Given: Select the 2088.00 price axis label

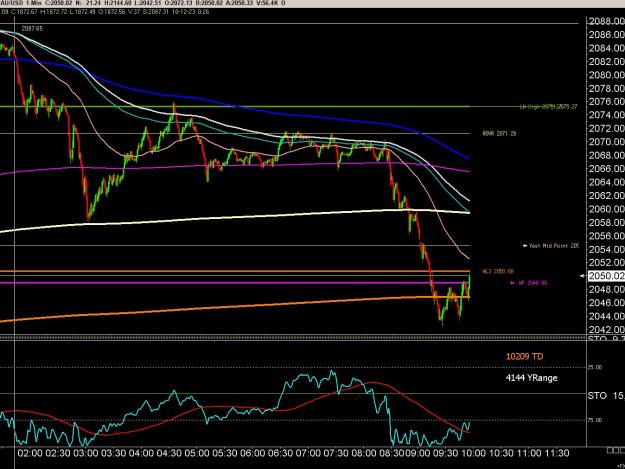Looking at the screenshot, I should click(x=606, y=21).
